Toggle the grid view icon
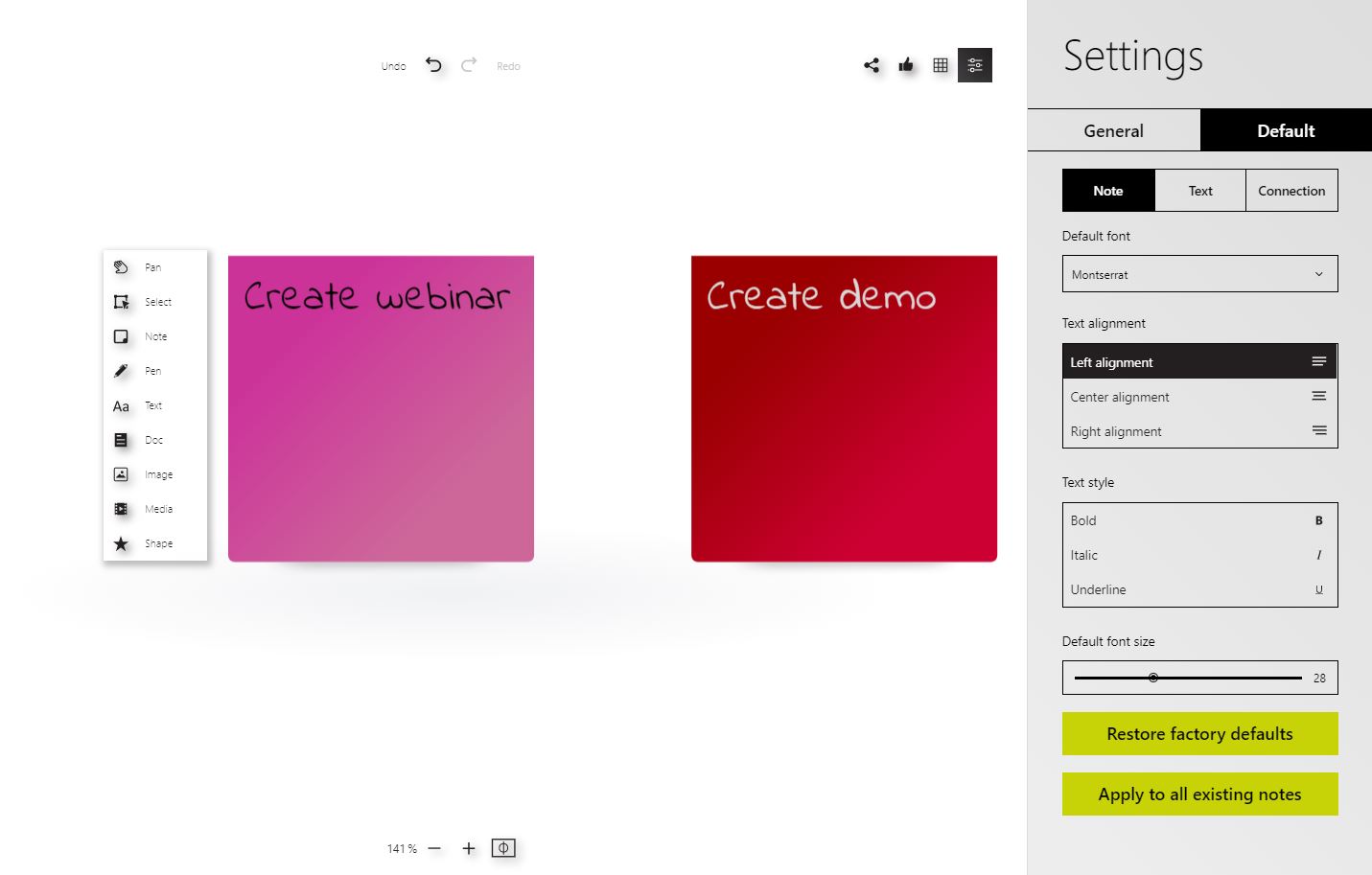1372x875 pixels. pyautogui.click(x=941, y=65)
